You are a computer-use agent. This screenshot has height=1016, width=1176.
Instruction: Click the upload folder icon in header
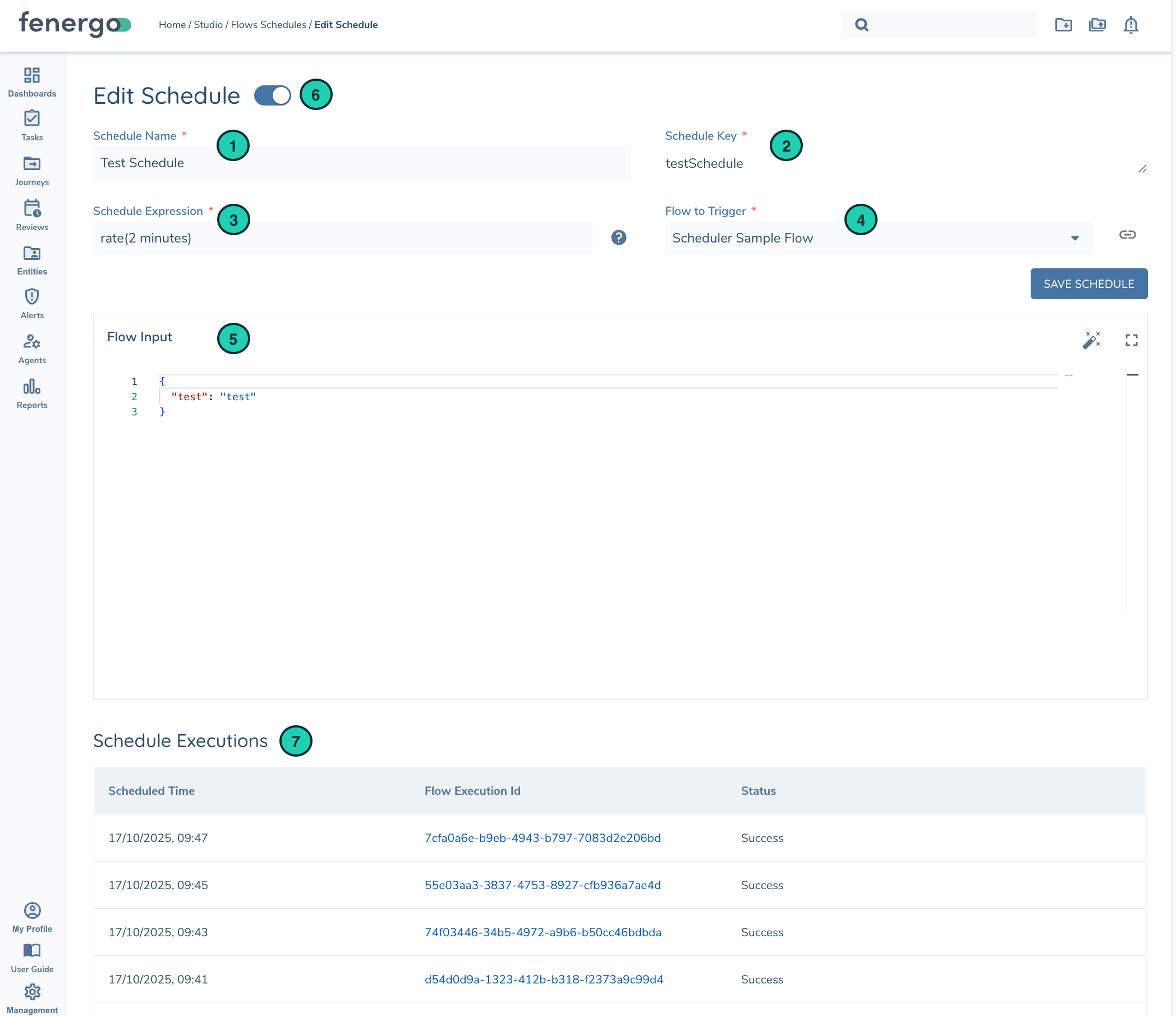point(1096,25)
